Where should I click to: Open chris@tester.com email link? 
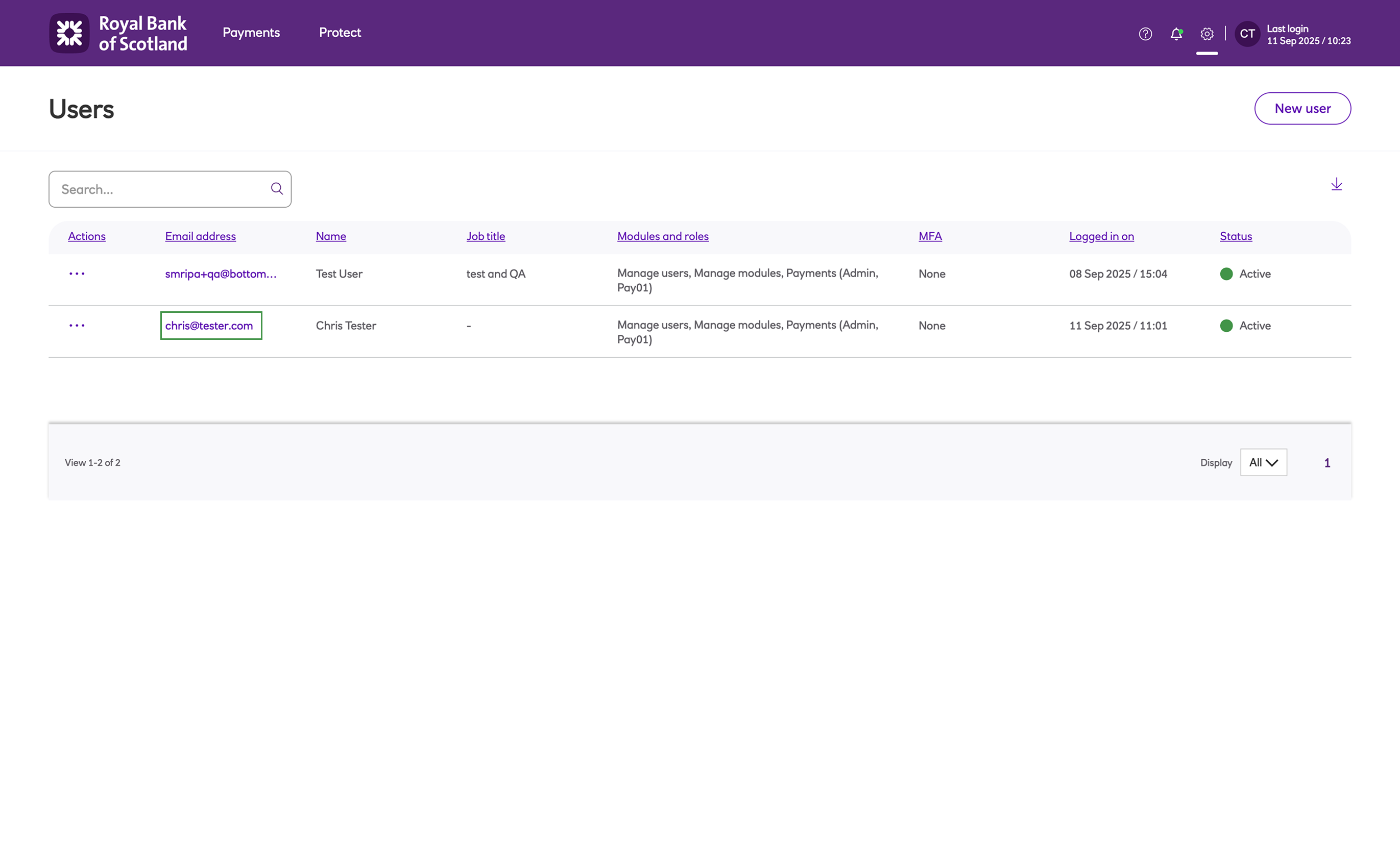[209, 326]
